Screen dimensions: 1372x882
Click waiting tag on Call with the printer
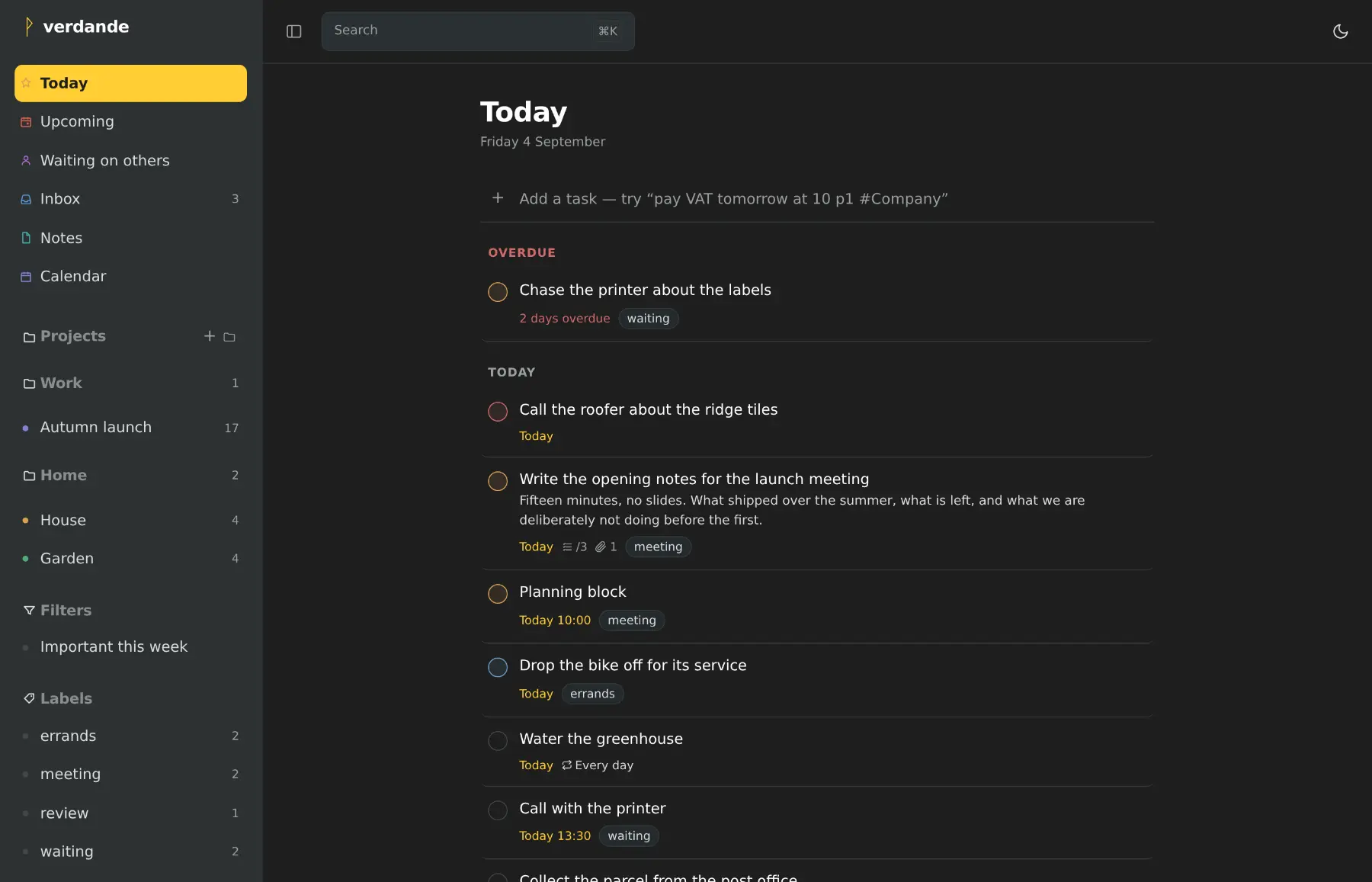pyautogui.click(x=629, y=836)
